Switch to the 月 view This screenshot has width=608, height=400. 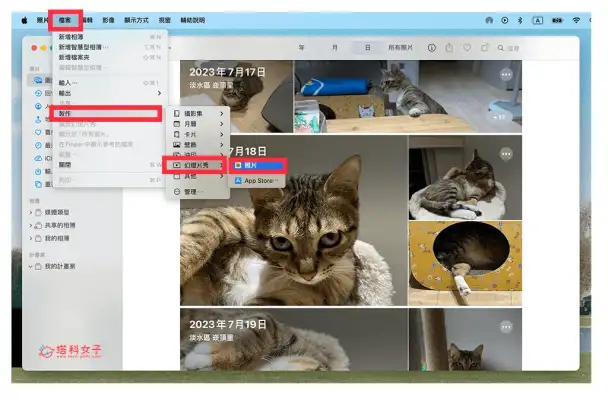coord(335,48)
